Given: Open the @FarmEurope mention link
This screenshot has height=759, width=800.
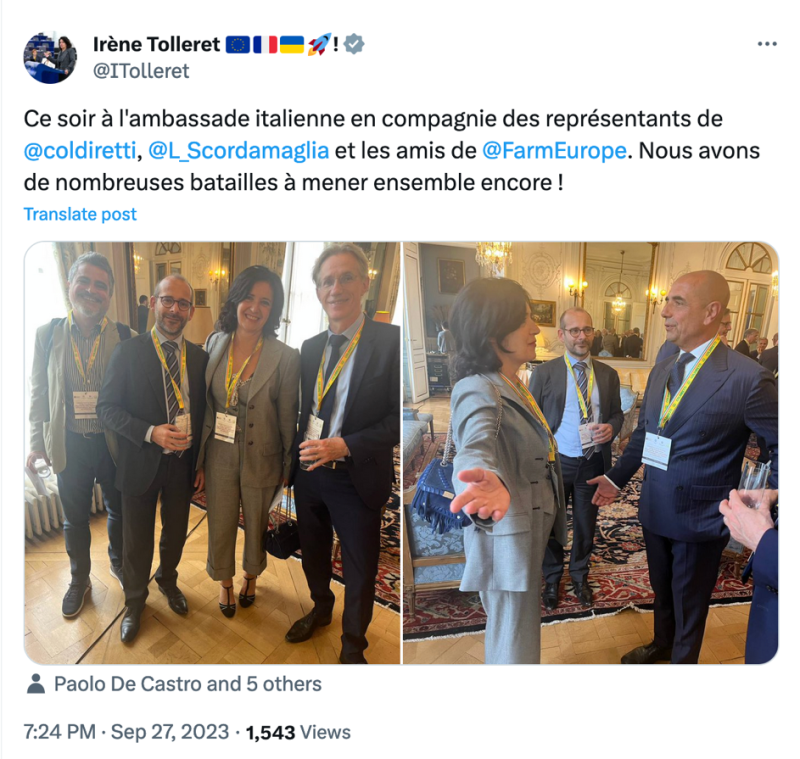Looking at the screenshot, I should pos(554,150).
